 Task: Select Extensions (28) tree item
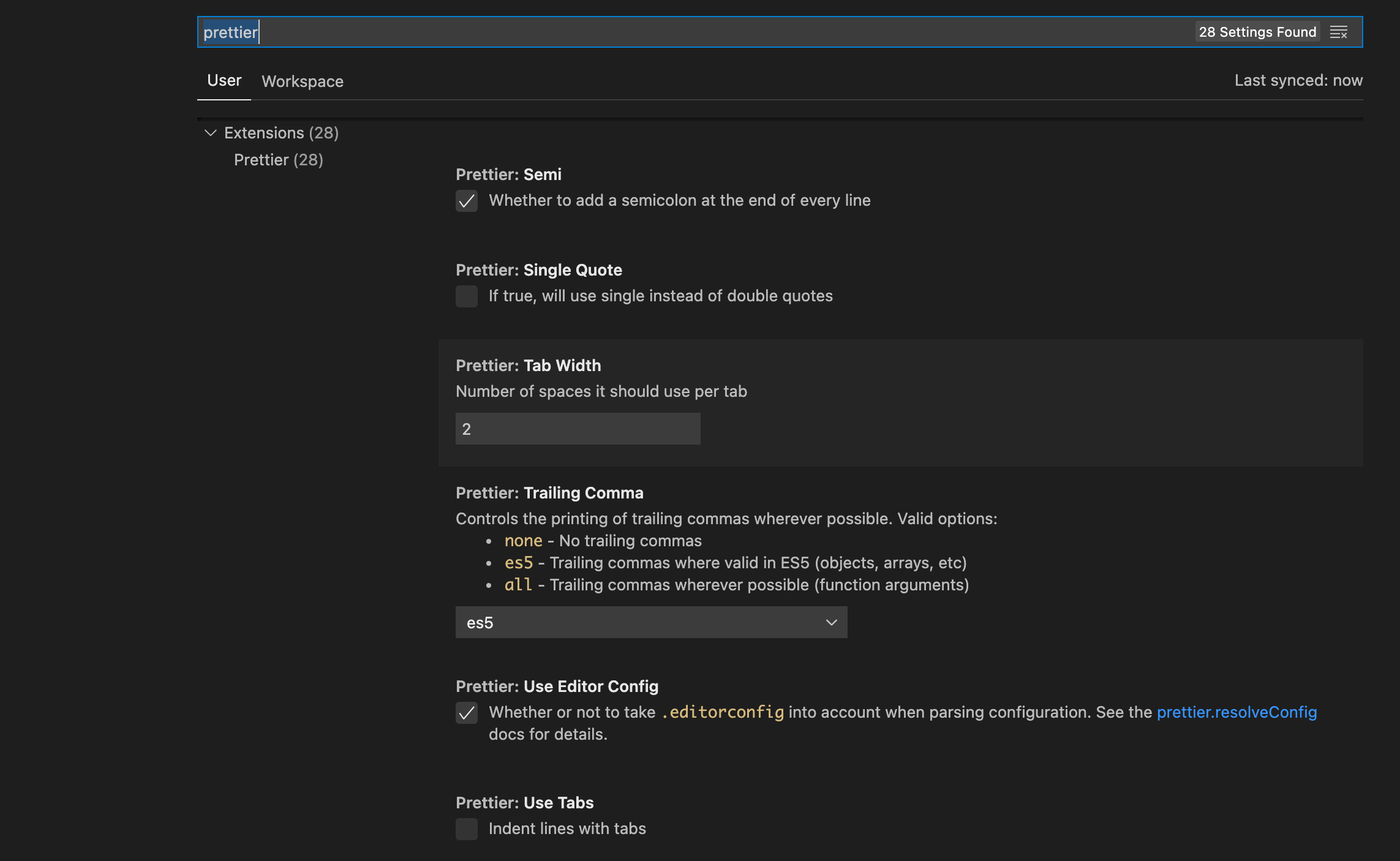(281, 133)
